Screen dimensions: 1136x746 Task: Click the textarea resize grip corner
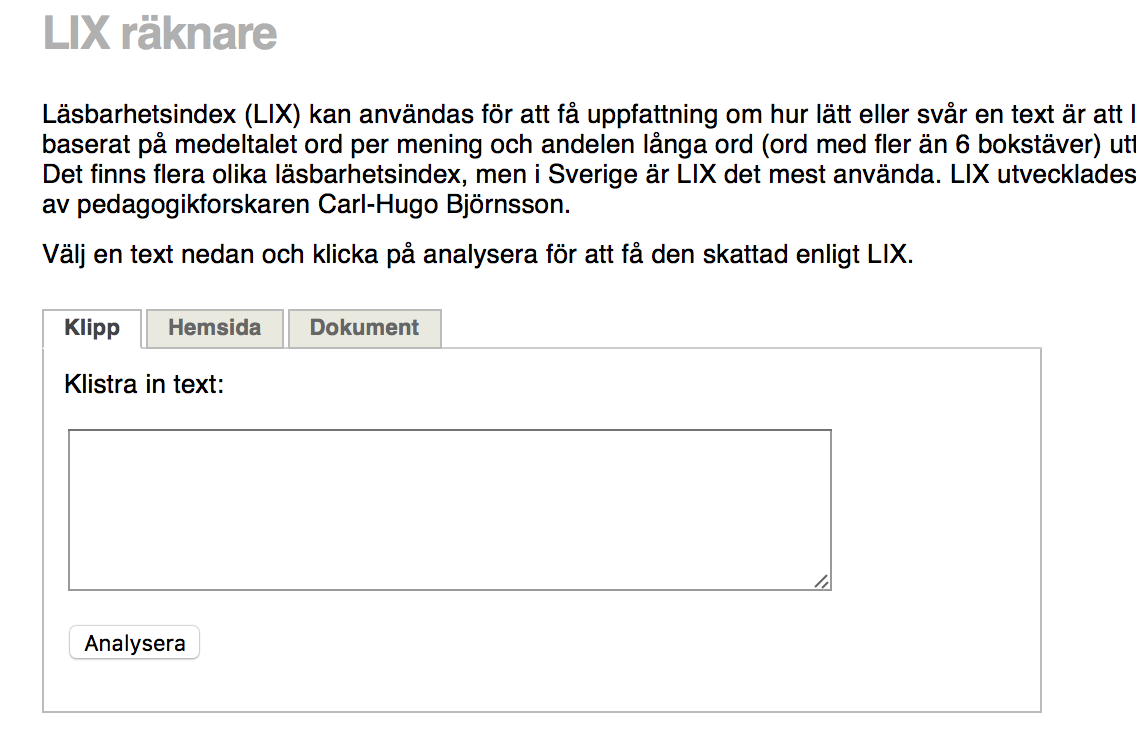821,581
